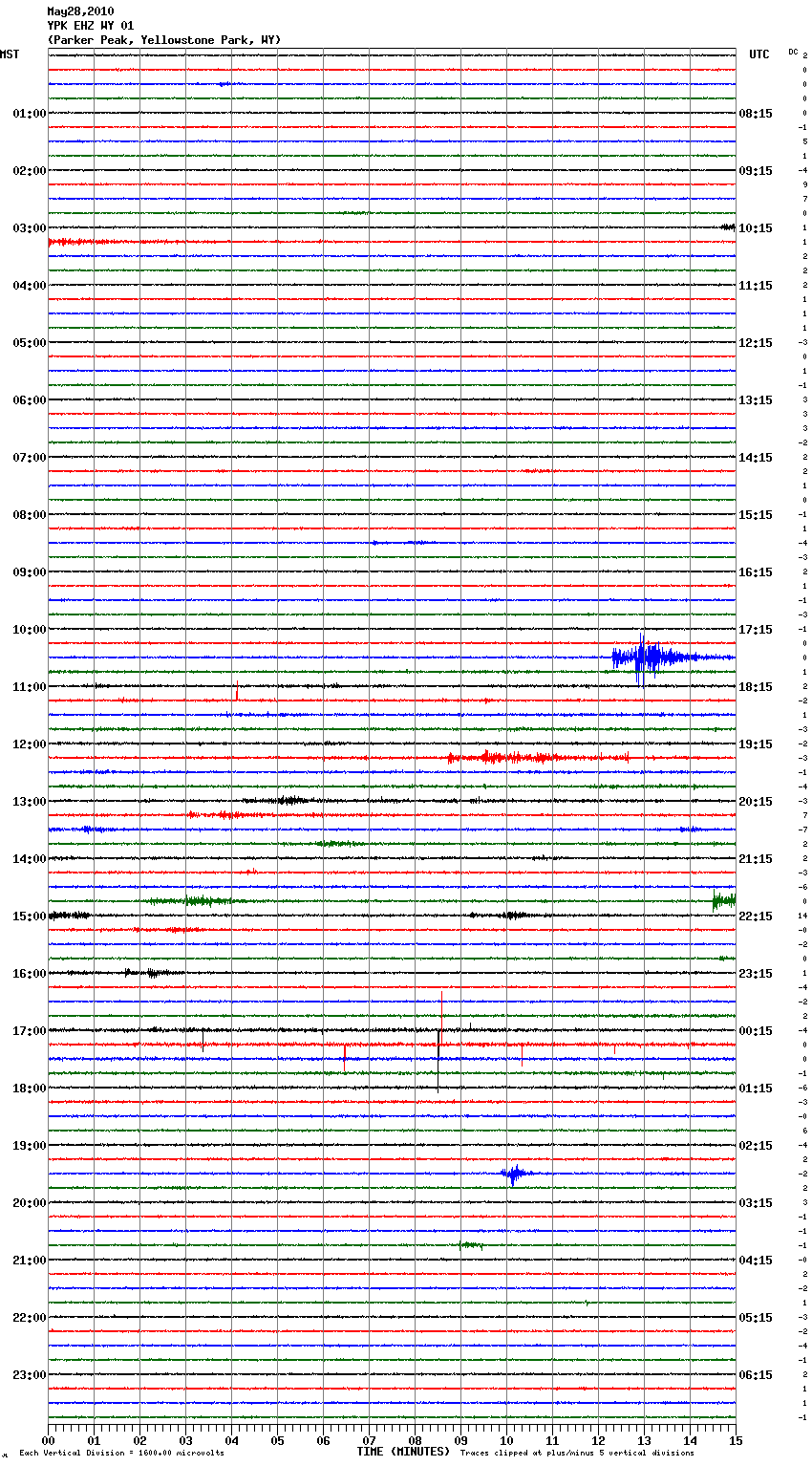Select the 23:00 MST time label
The image size is (812, 1466).
click(30, 1375)
